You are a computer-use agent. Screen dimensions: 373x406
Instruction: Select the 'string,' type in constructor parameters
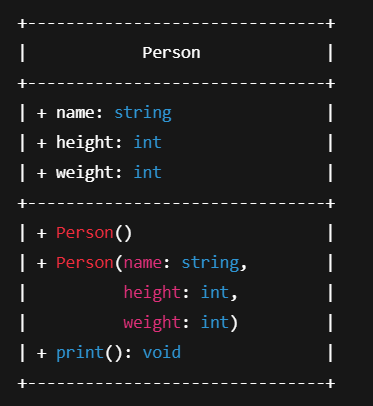point(214,263)
